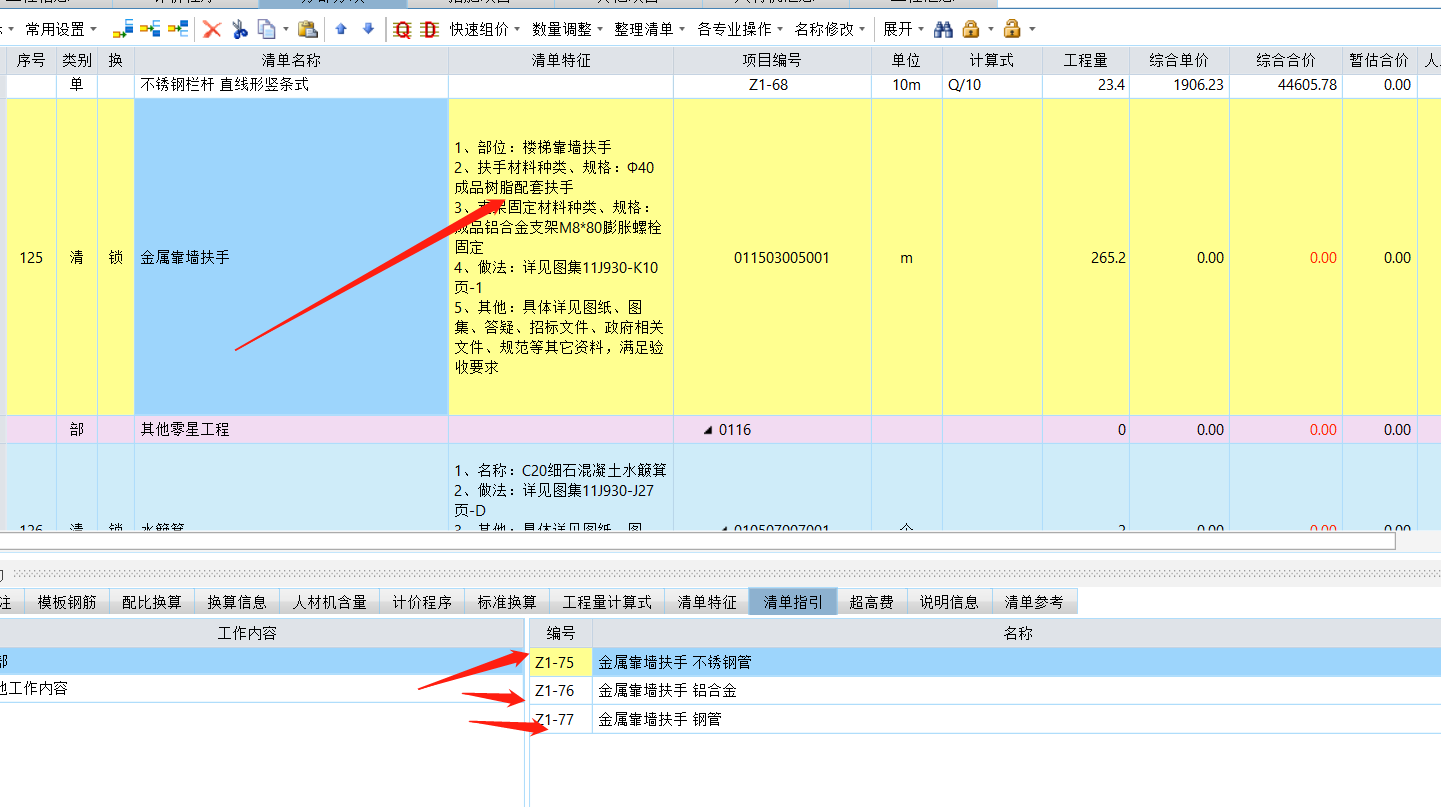Click the 不锈钢栏杆 直线形竖条式 cell
The height and width of the screenshot is (807, 1441).
pyautogui.click(x=291, y=85)
